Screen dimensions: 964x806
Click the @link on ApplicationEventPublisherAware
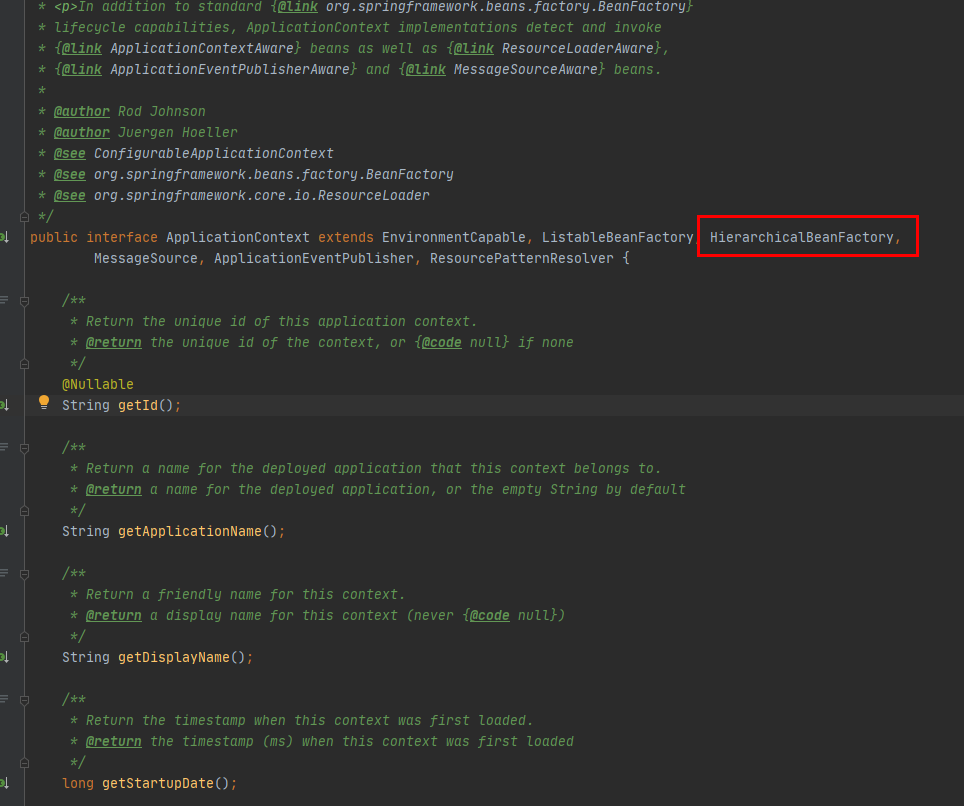[81, 69]
